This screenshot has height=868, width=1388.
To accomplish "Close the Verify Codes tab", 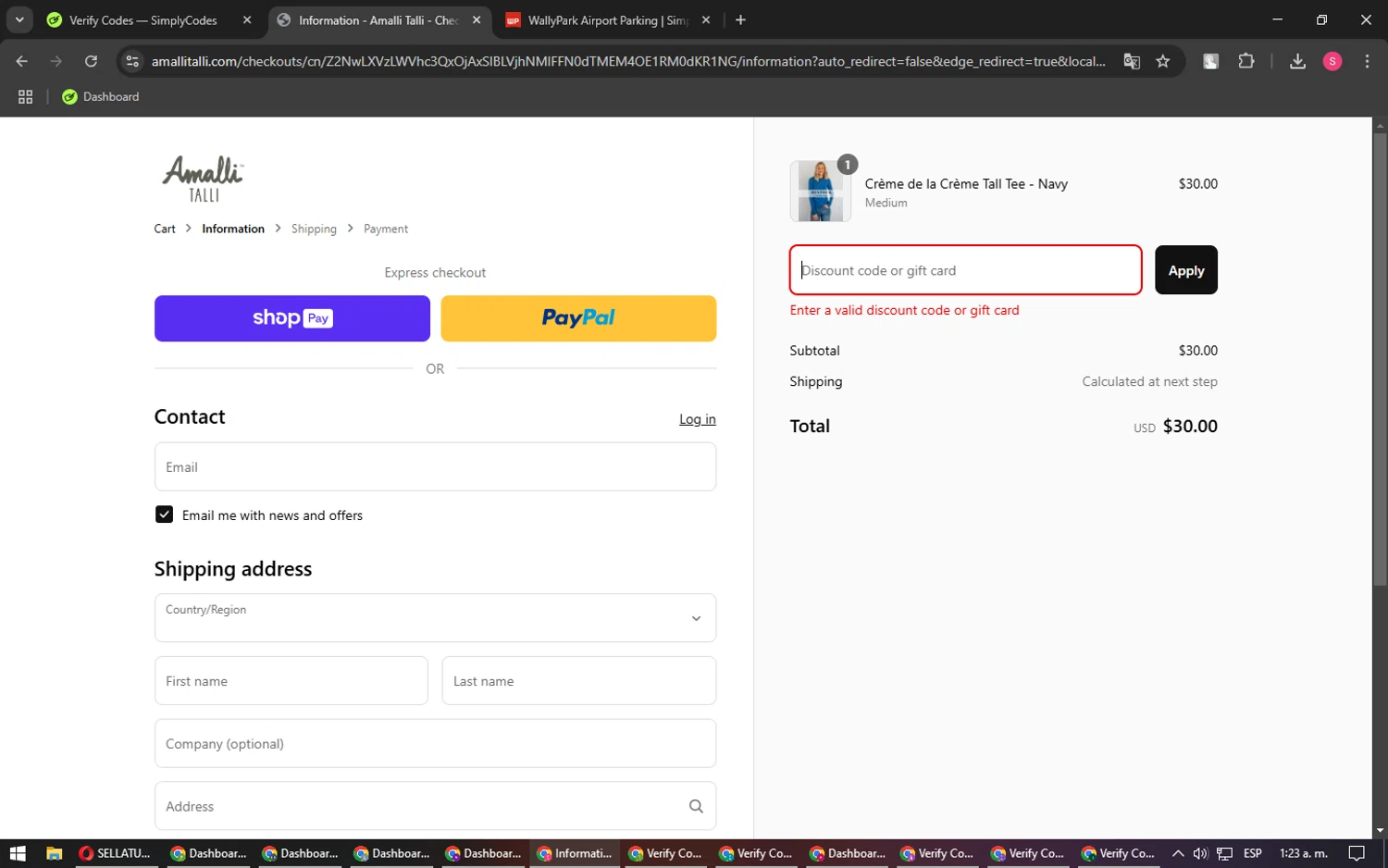I will 247,20.
